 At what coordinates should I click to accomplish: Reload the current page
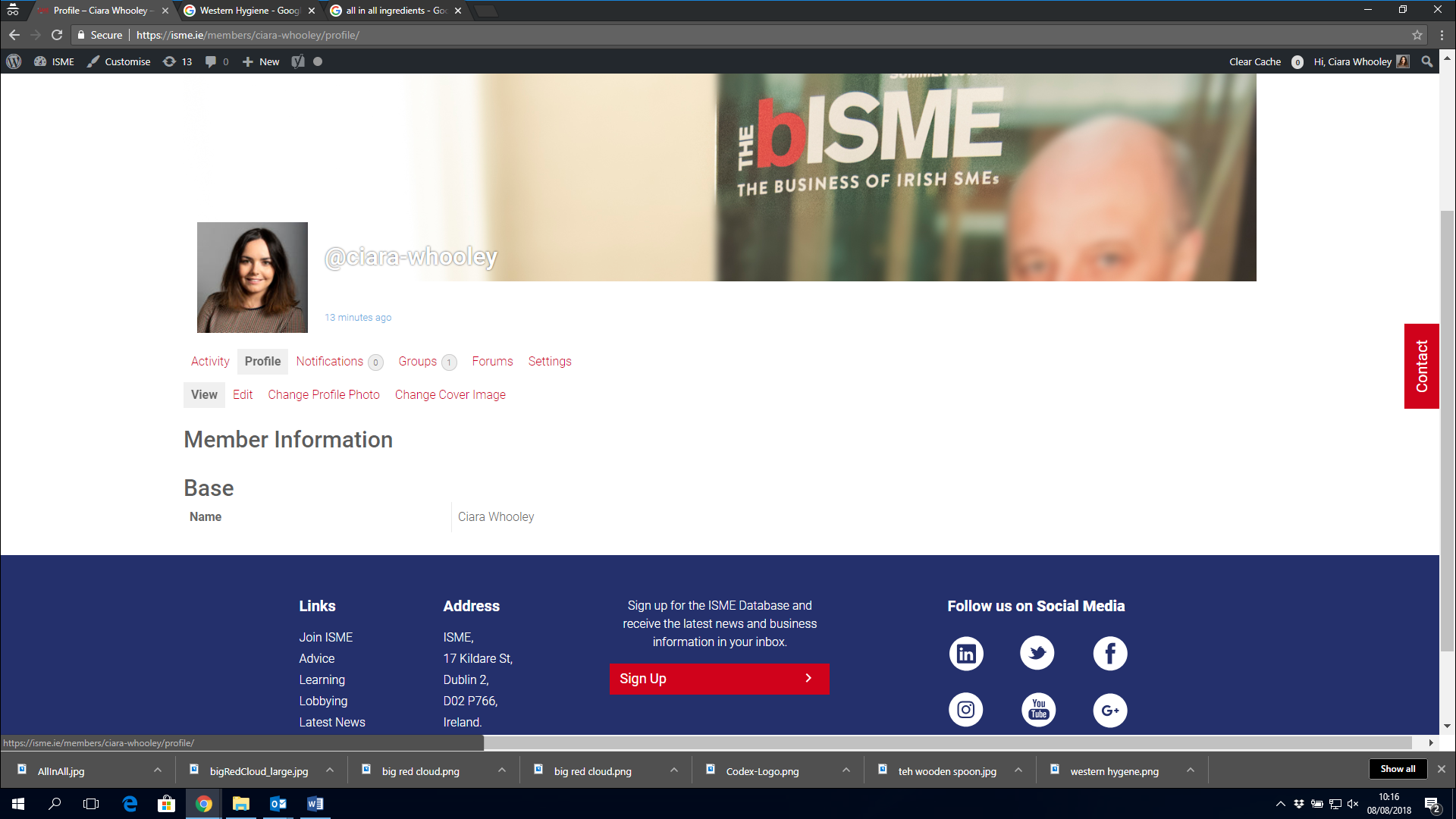(x=57, y=35)
